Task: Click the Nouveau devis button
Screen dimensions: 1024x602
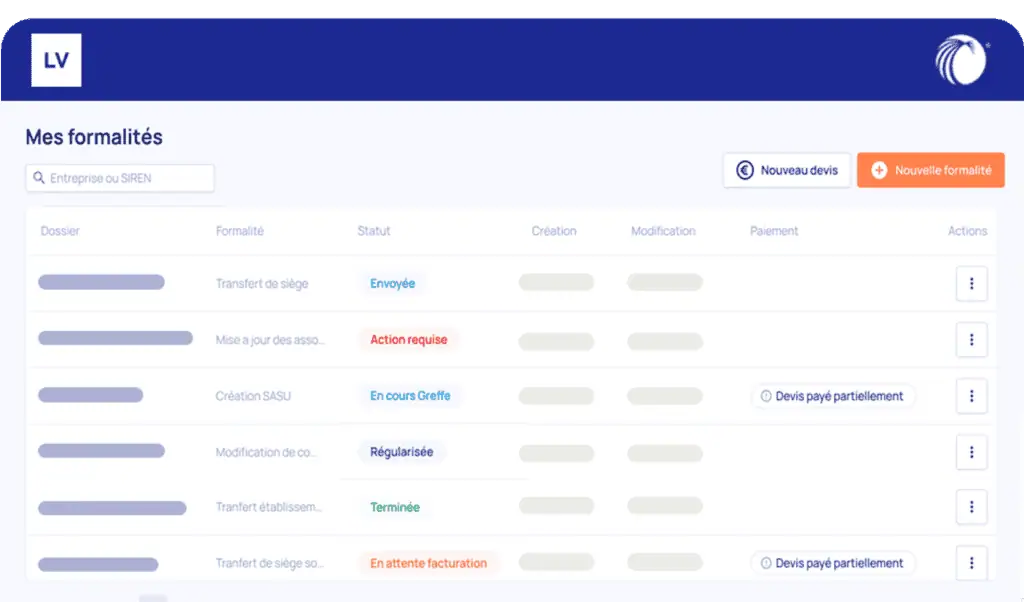Action: coord(787,170)
